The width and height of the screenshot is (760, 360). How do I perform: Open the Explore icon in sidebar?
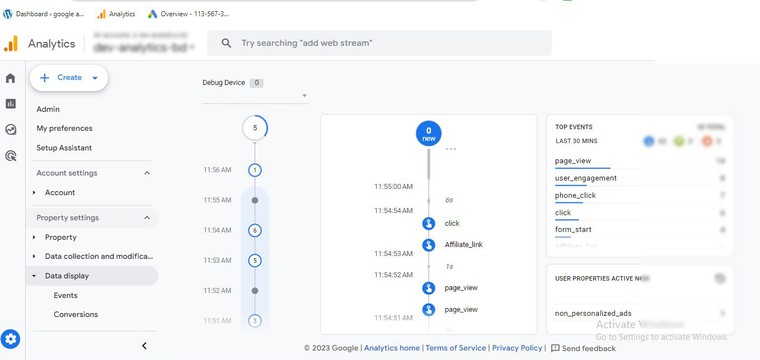[x=10, y=129]
